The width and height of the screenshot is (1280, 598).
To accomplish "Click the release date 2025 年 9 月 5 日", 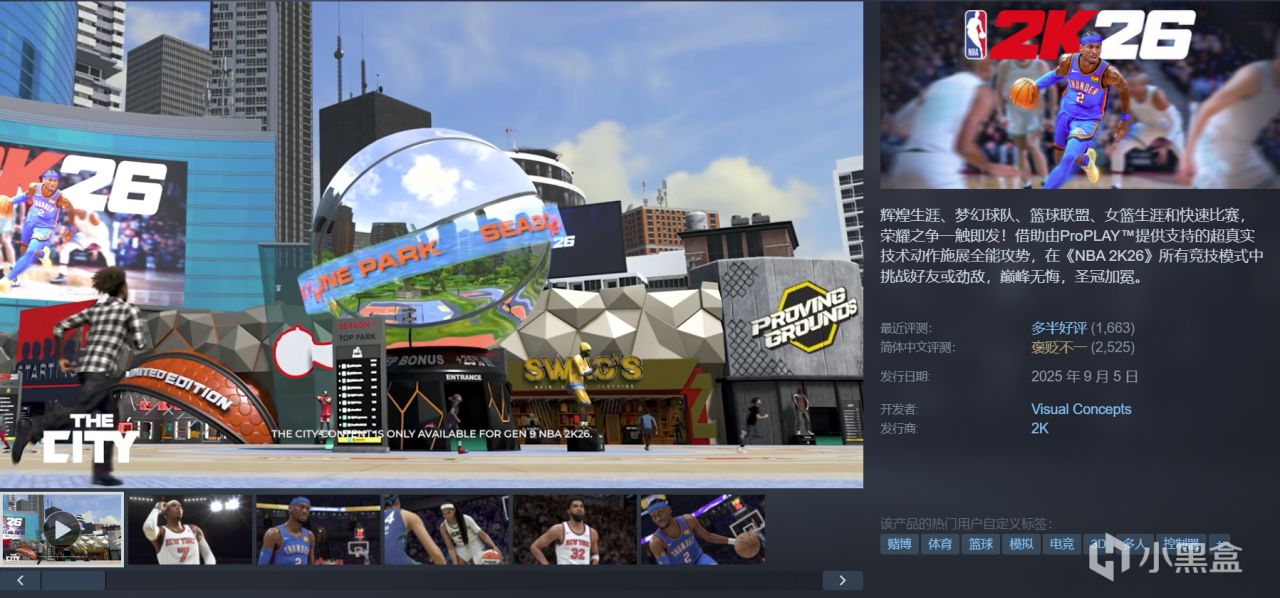I will point(1084,377).
